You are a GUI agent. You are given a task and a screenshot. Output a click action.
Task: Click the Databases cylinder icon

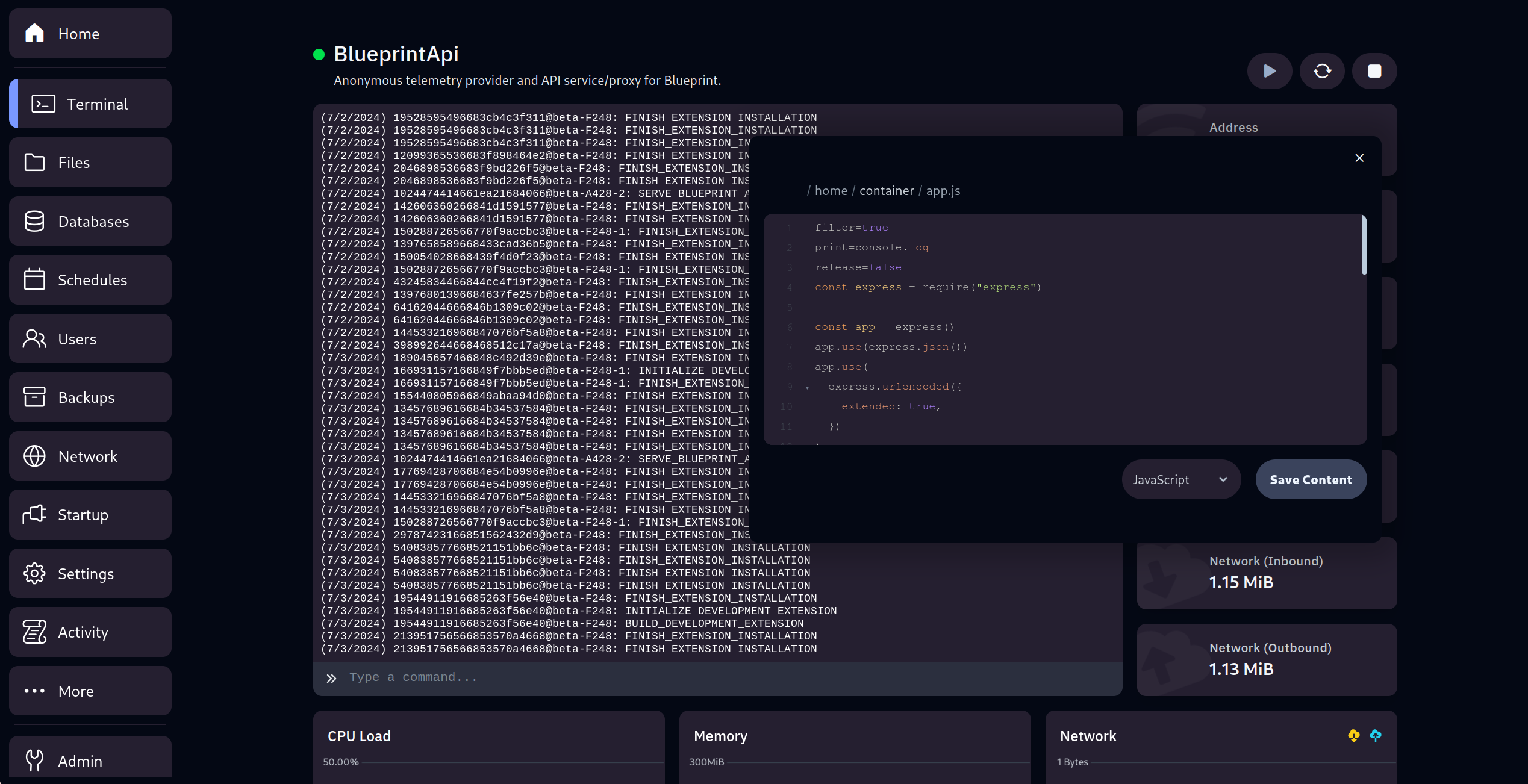click(34, 222)
